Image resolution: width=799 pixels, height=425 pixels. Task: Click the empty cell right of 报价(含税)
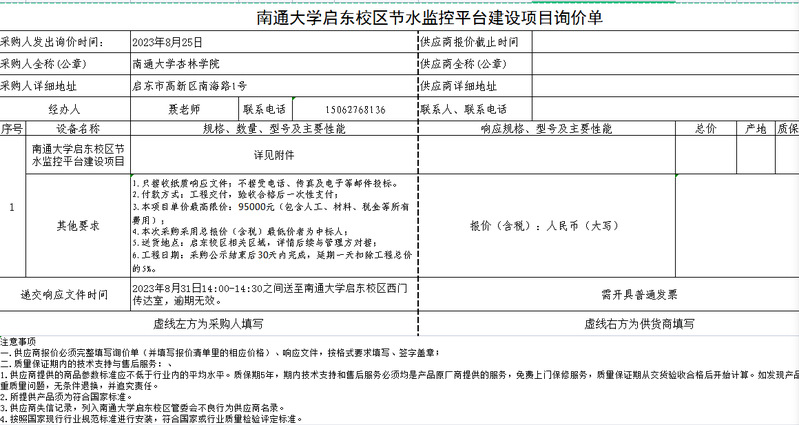[737, 226]
